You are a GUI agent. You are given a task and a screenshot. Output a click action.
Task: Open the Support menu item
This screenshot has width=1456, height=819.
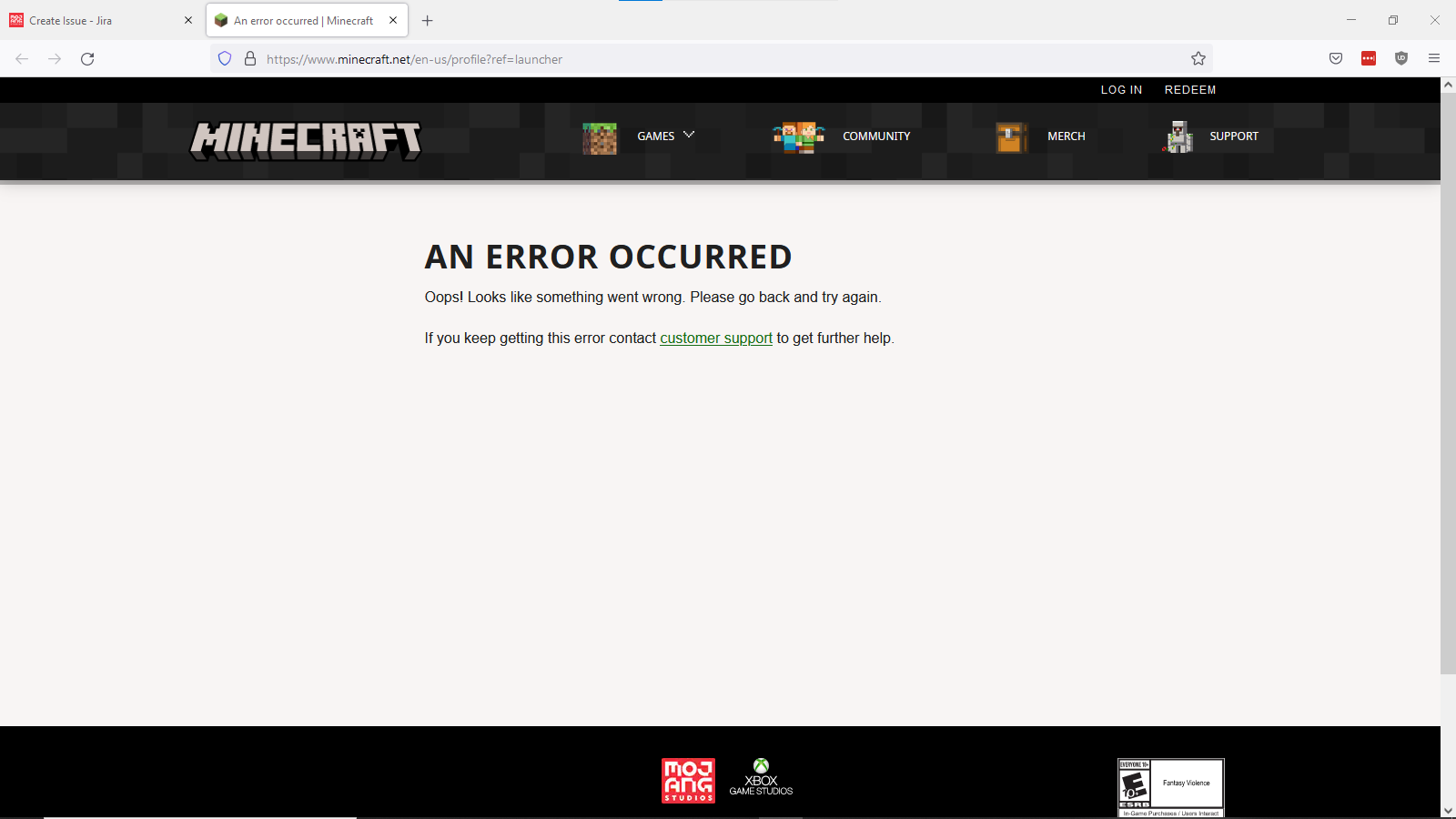pos(1234,136)
